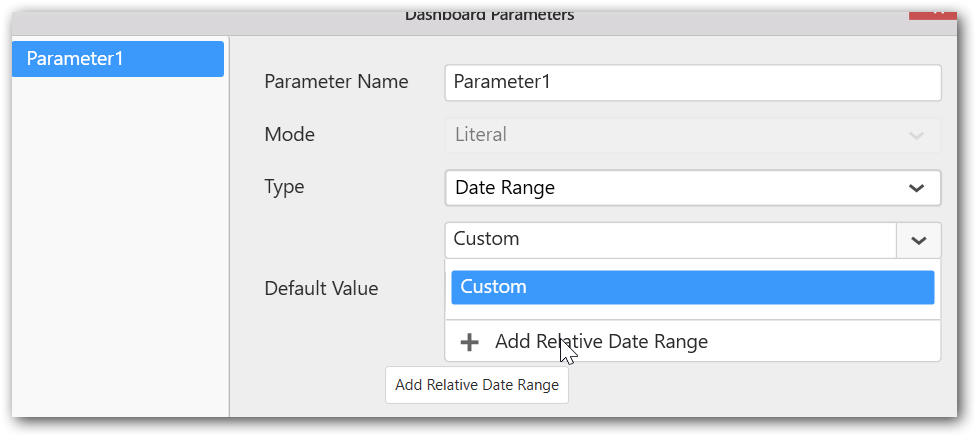Click the Mode dropdown showing Literal
This screenshot has width=977, height=437.
click(680, 135)
